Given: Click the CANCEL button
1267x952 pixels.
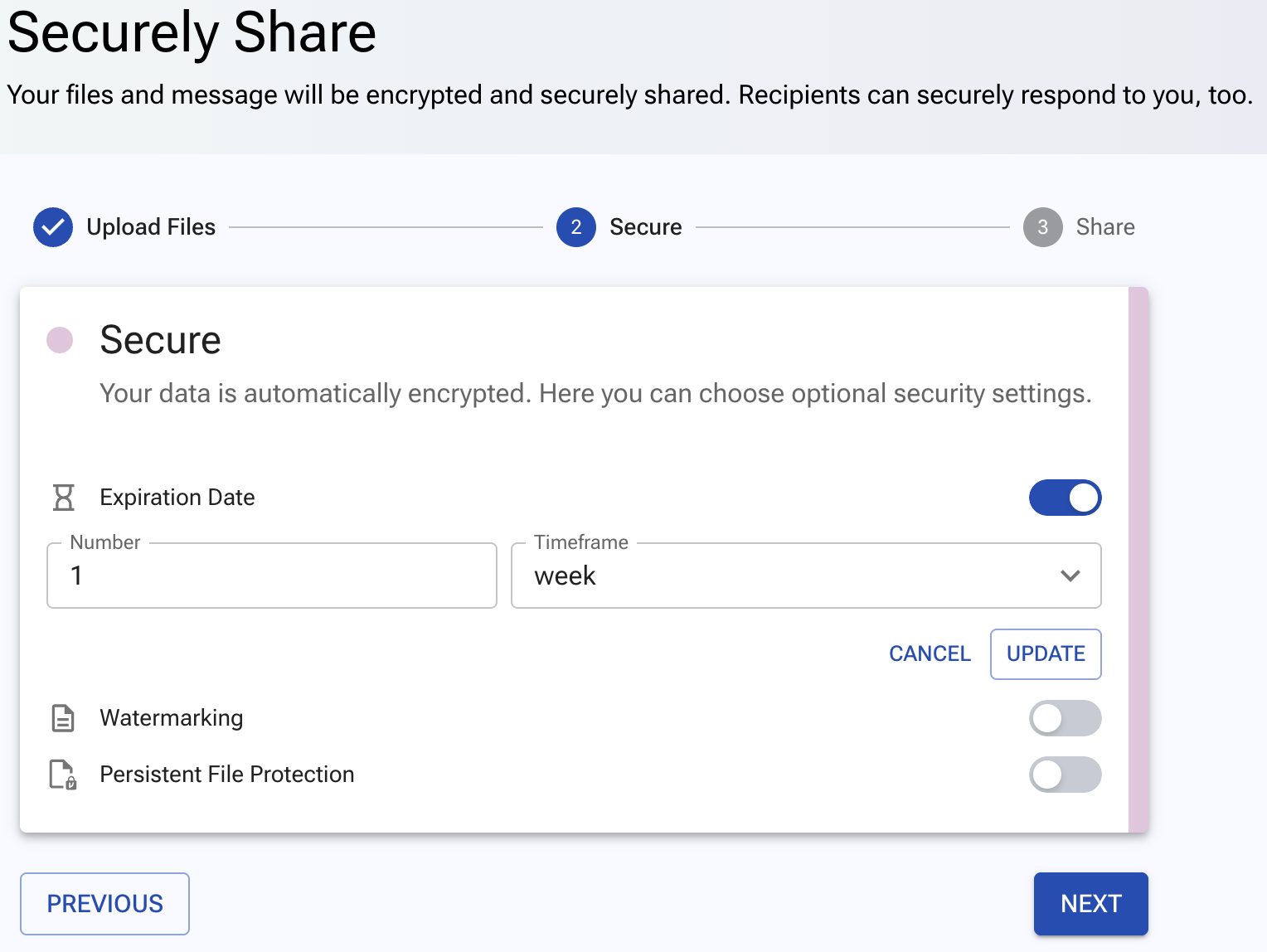Looking at the screenshot, I should tap(930, 654).
